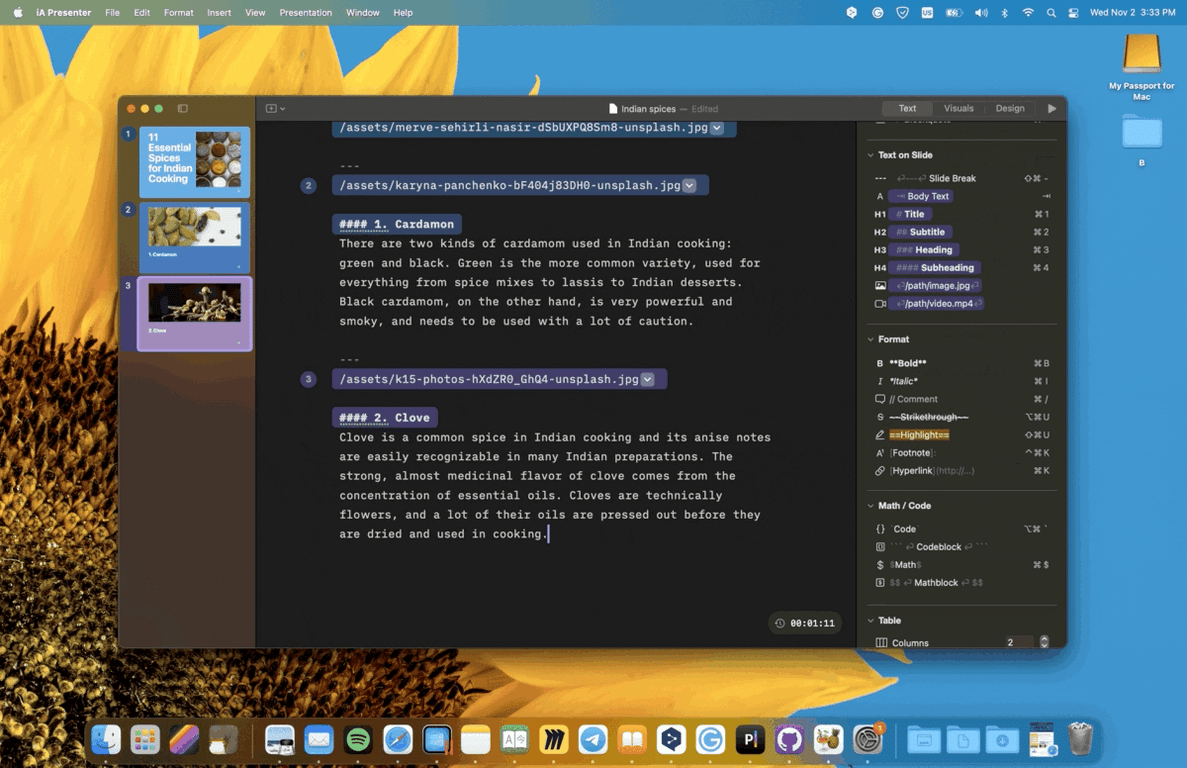Select slide 2 Cardamon thumbnail
Screen dimensions: 1187x768
[x=194, y=238]
